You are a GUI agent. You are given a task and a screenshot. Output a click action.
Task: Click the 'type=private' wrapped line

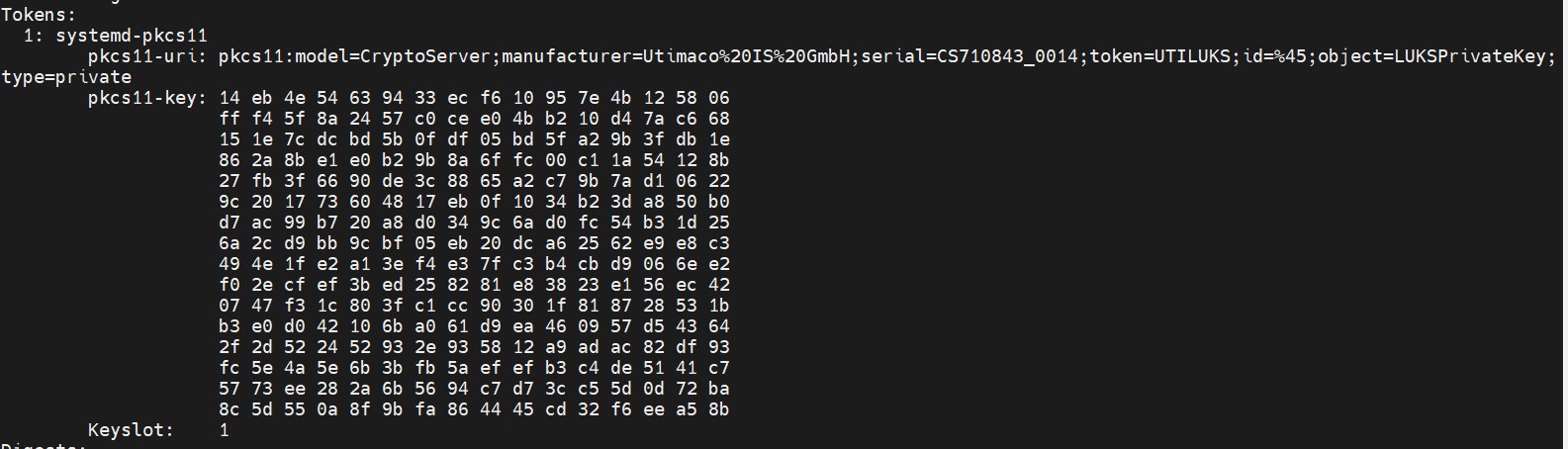[x=66, y=77]
